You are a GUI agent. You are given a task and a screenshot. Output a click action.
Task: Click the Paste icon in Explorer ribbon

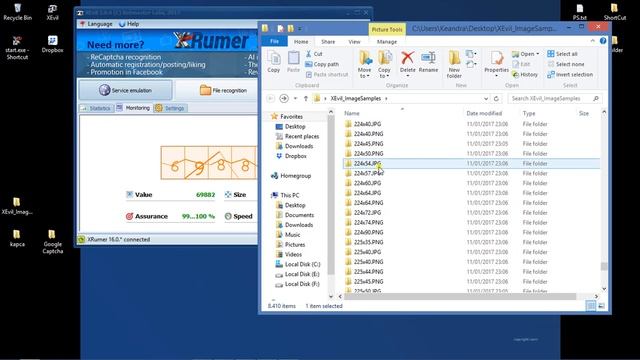293,62
